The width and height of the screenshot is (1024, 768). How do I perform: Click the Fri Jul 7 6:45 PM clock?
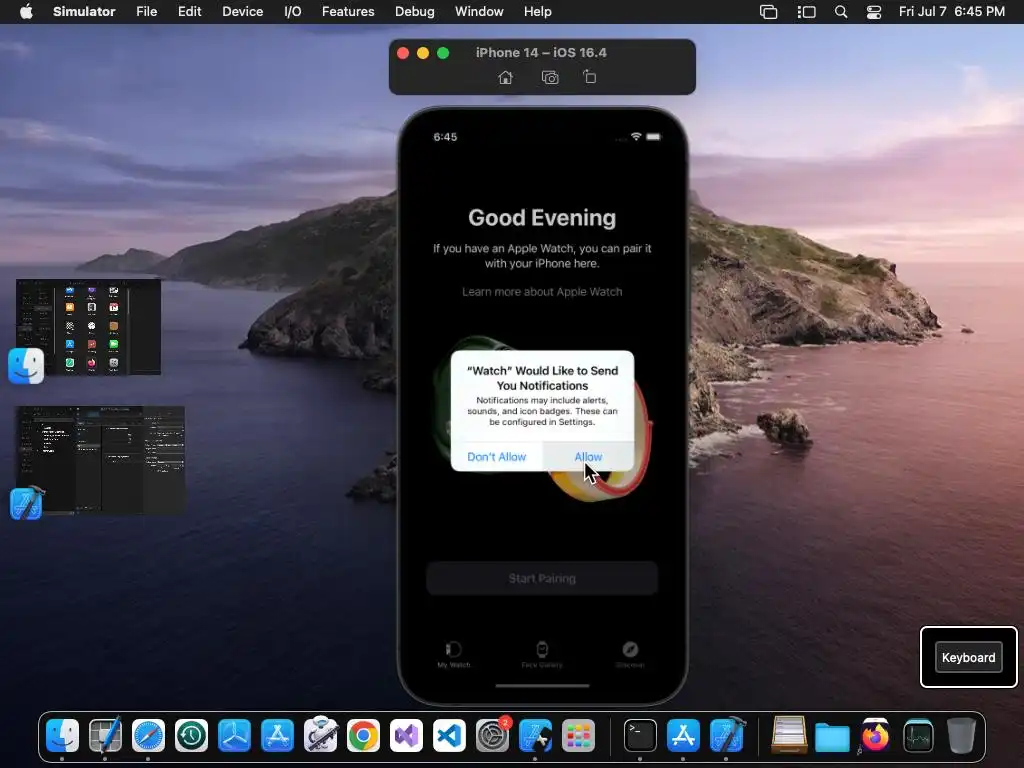coord(952,12)
